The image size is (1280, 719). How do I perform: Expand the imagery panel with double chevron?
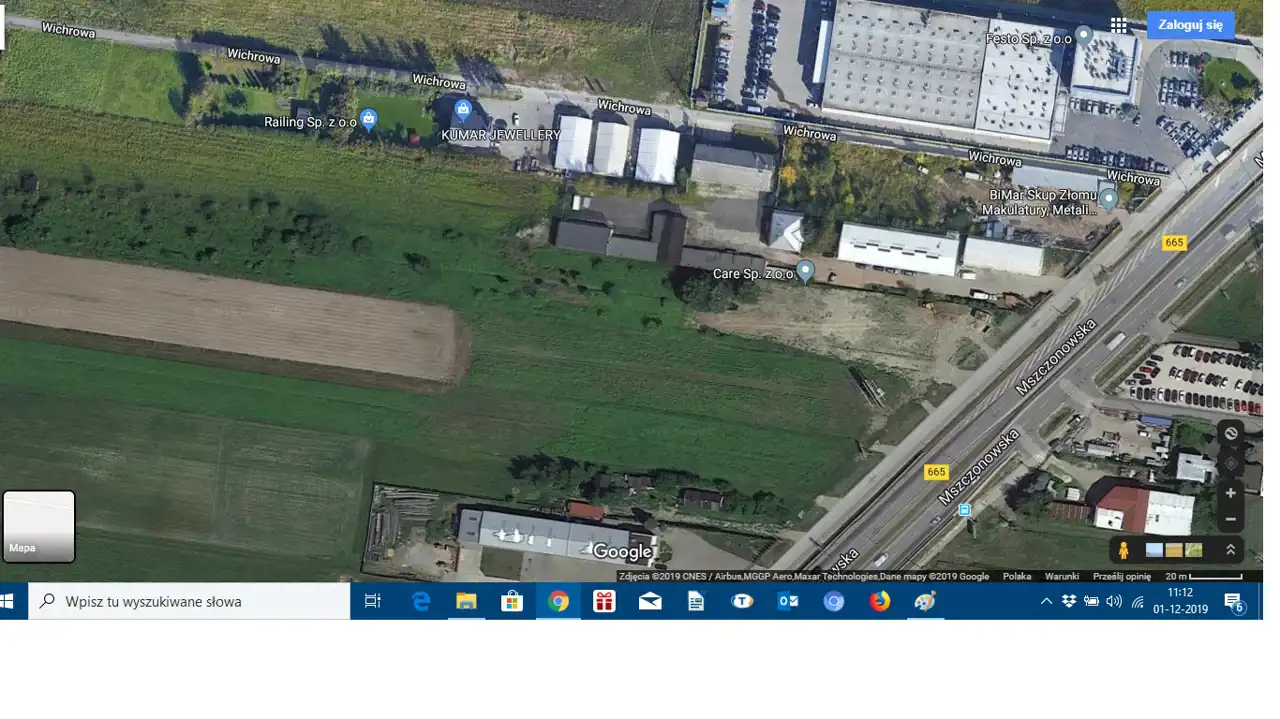(1230, 550)
